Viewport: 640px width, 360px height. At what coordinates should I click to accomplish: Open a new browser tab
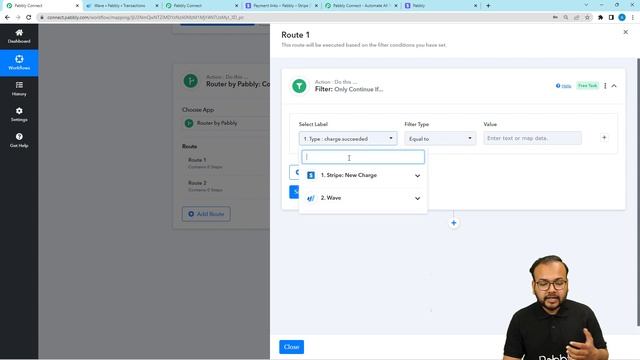pyautogui.click(x=488, y=6)
